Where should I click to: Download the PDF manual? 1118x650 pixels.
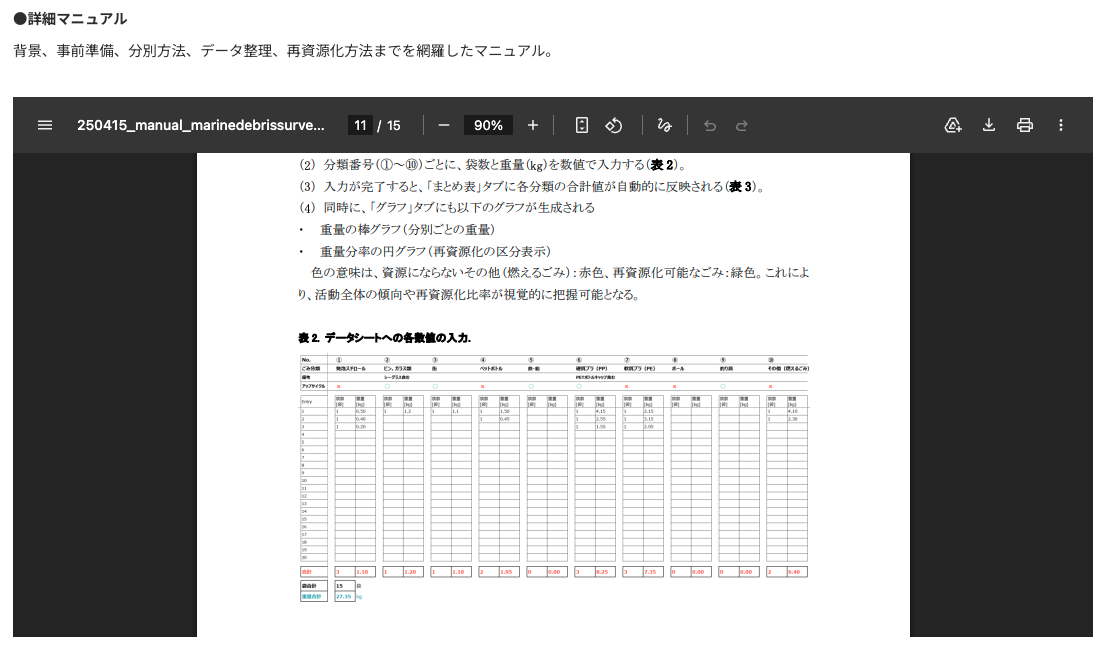pyautogui.click(x=988, y=125)
